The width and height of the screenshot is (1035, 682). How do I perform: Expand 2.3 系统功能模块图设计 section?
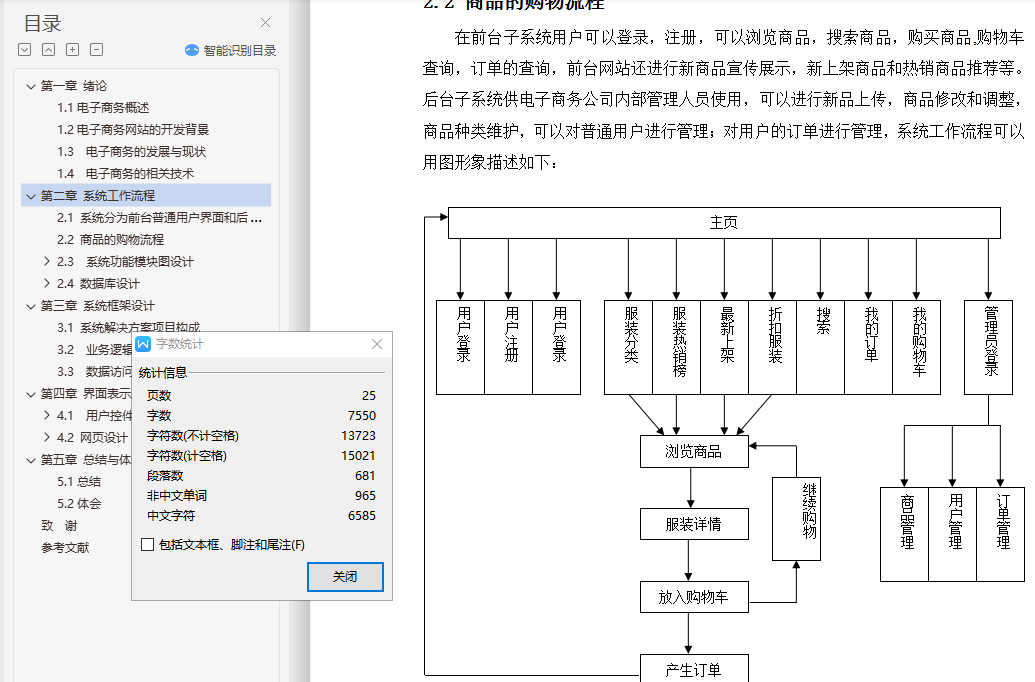coord(47,261)
